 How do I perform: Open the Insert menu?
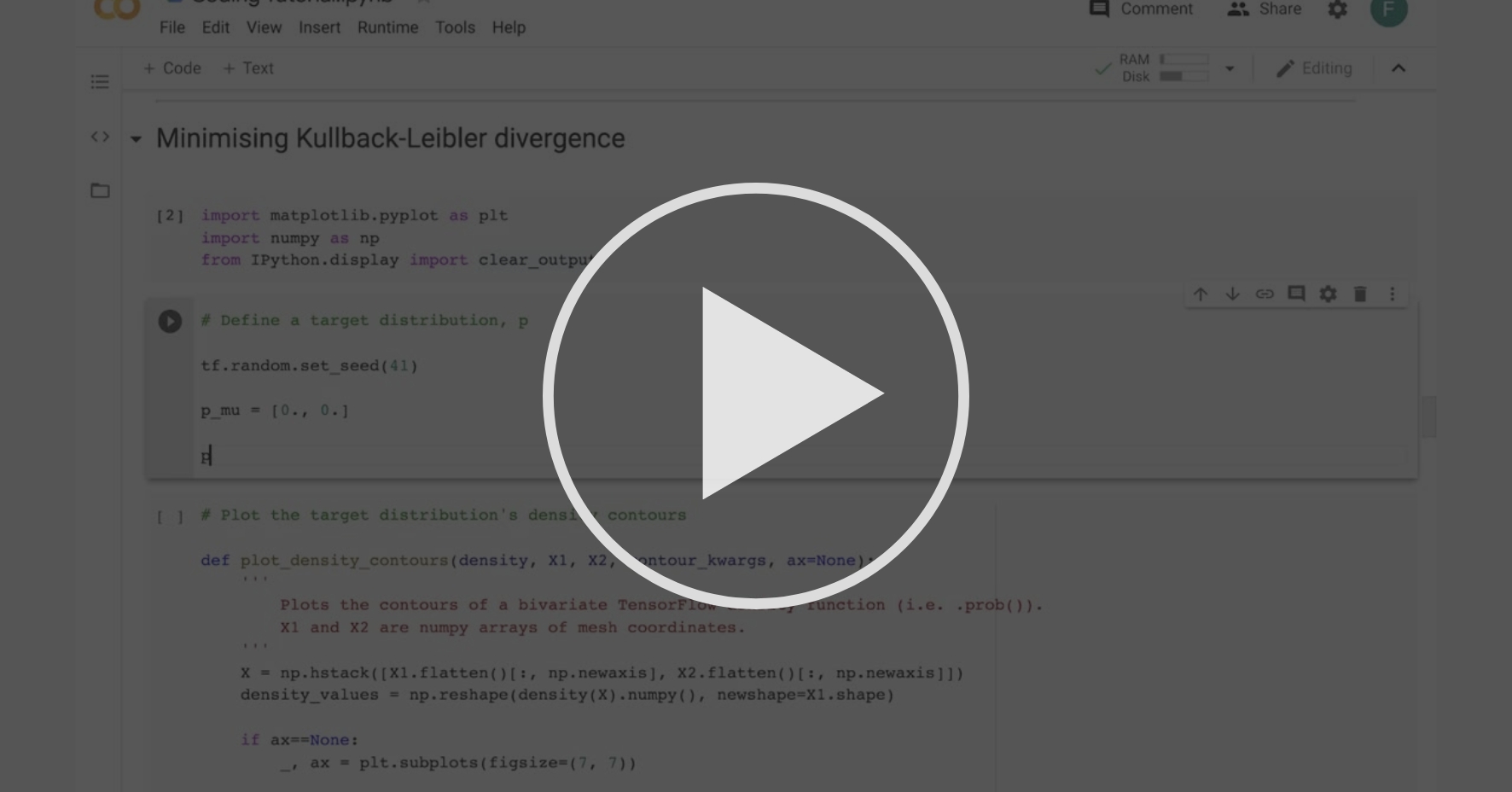click(319, 27)
